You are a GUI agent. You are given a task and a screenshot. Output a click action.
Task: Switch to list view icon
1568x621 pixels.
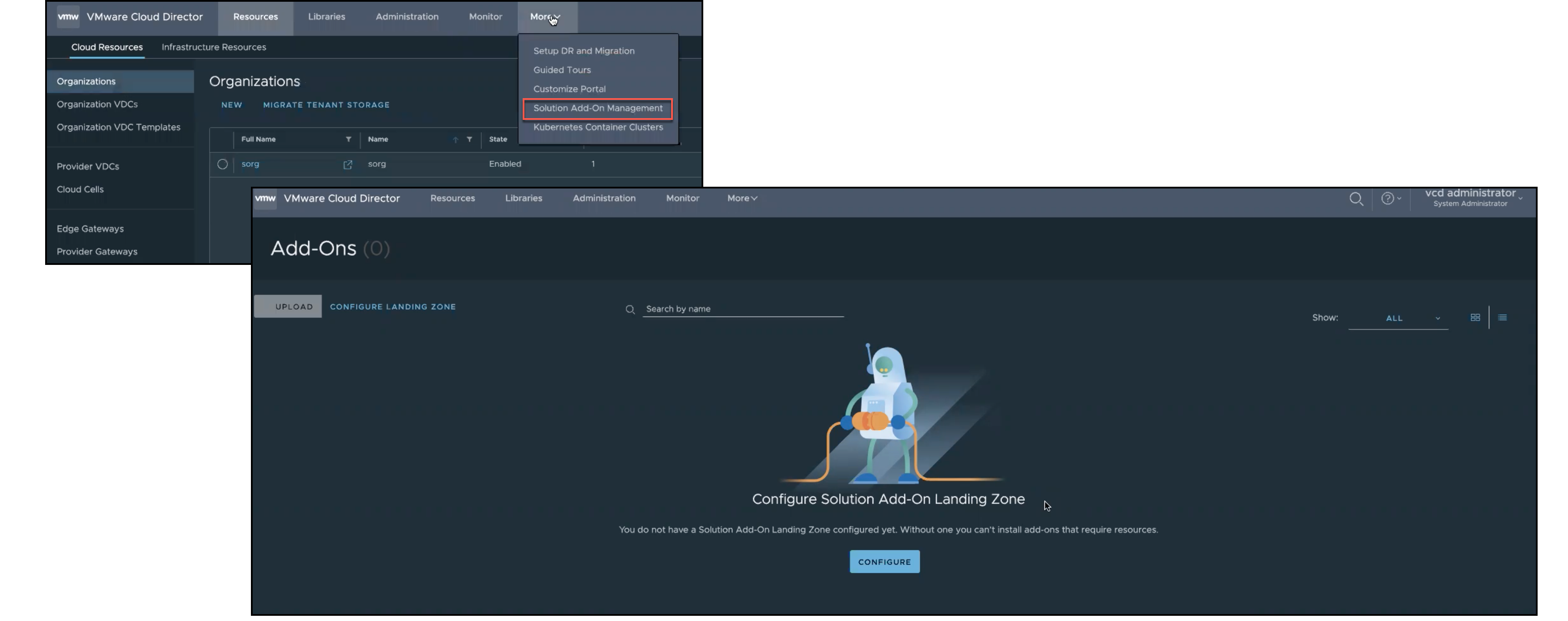coord(1502,317)
